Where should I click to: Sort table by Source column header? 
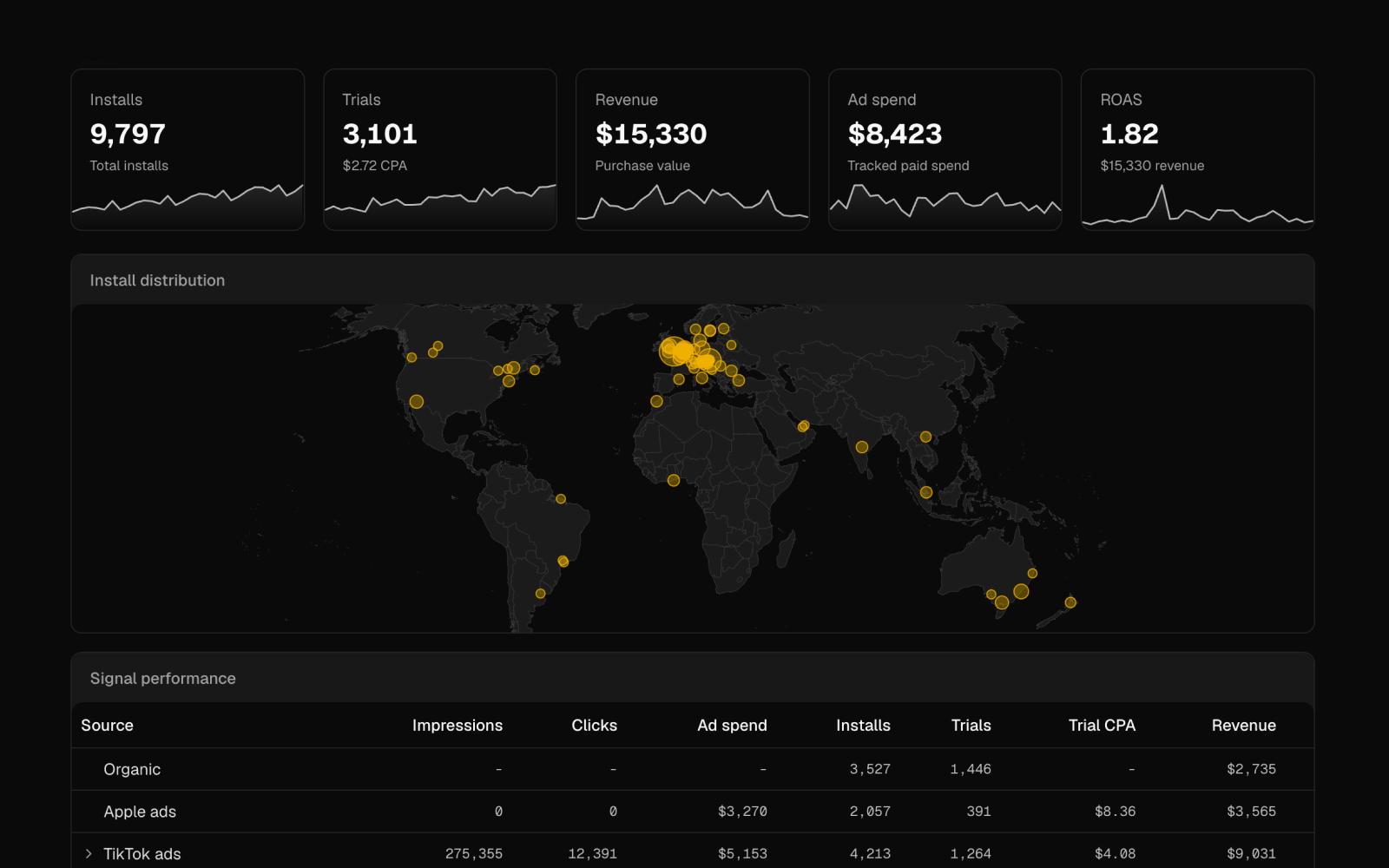pyautogui.click(x=108, y=726)
